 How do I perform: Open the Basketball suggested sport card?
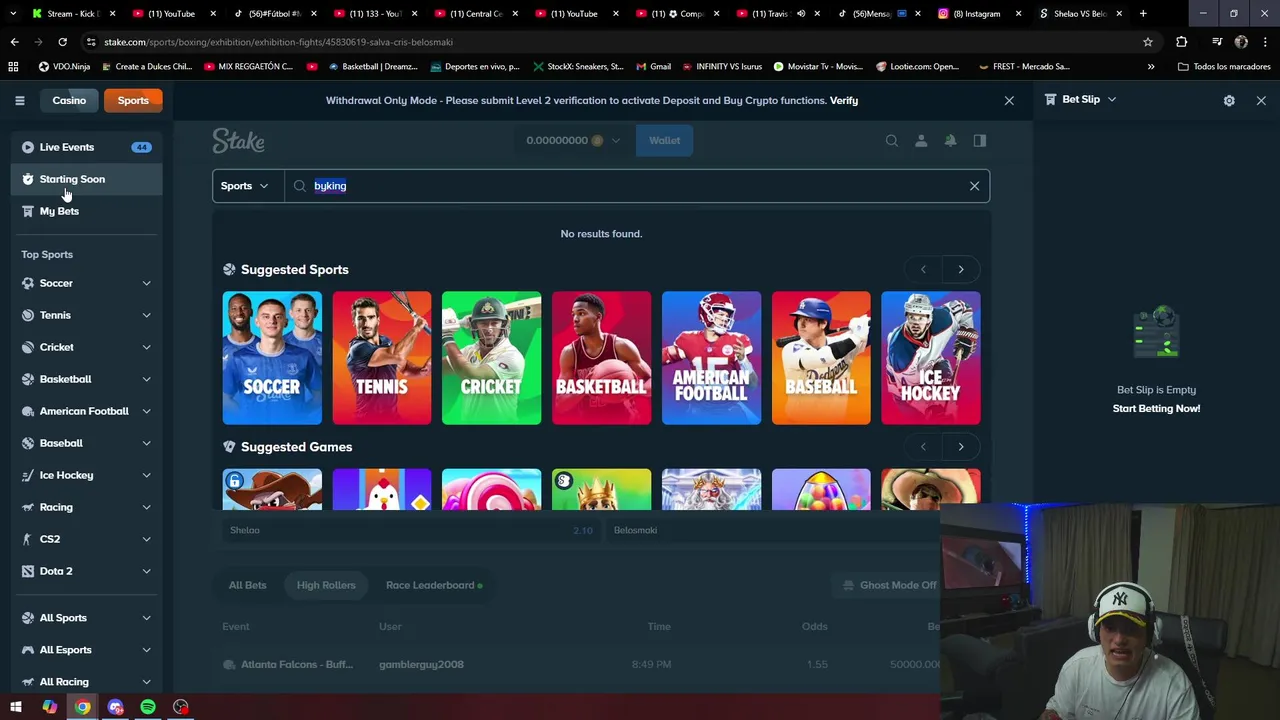pos(601,358)
